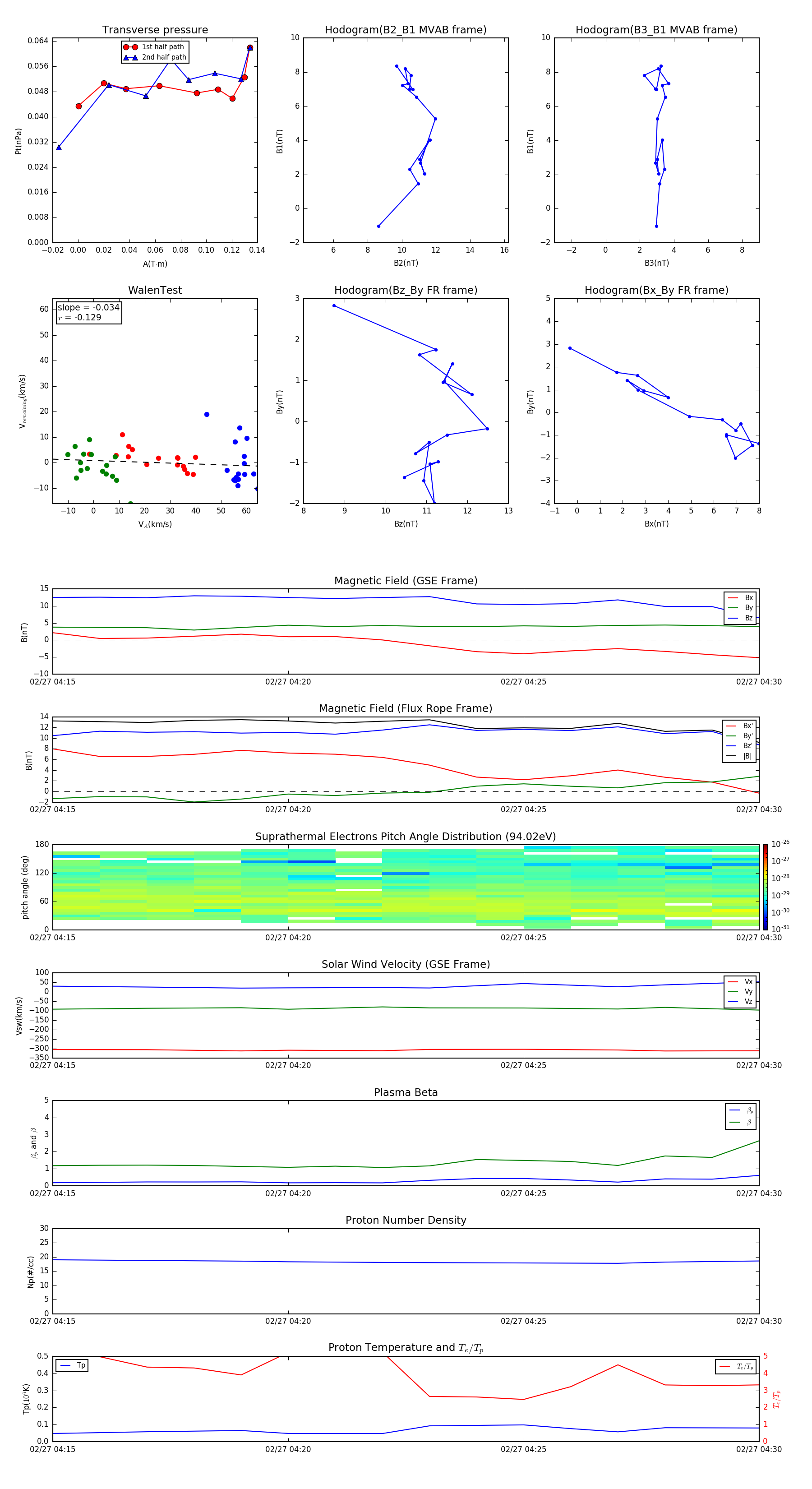Click the '02/27 04:20' tick under Plasma Beta
This screenshot has width=812, height=1489.
click(288, 1193)
